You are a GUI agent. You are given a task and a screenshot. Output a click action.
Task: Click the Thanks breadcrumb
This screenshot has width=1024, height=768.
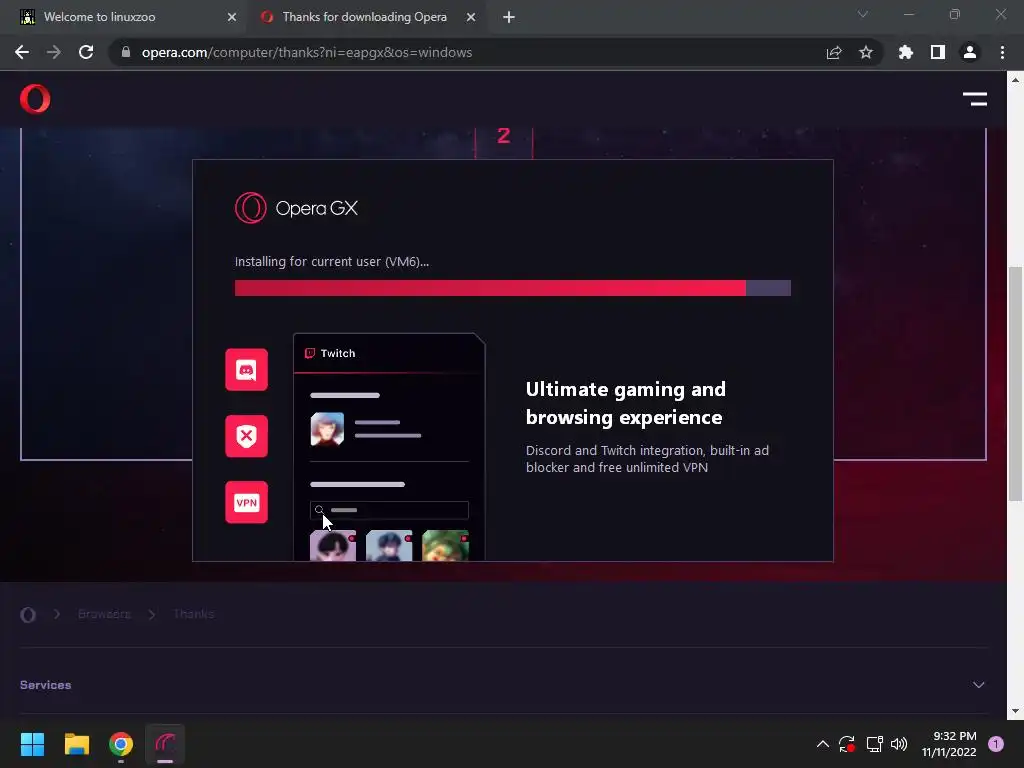(x=193, y=614)
